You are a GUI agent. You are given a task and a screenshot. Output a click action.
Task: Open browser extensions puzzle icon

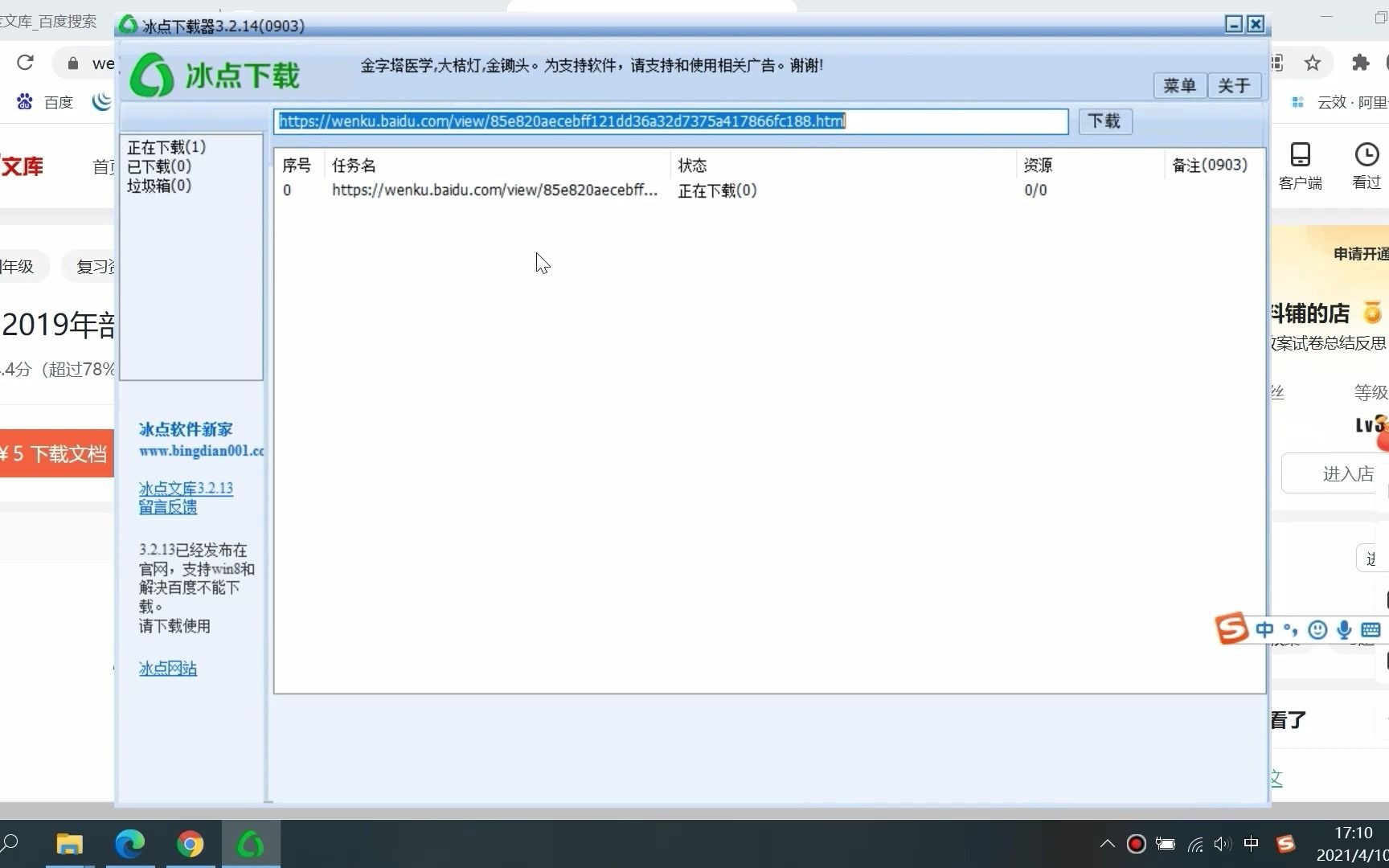(1360, 63)
